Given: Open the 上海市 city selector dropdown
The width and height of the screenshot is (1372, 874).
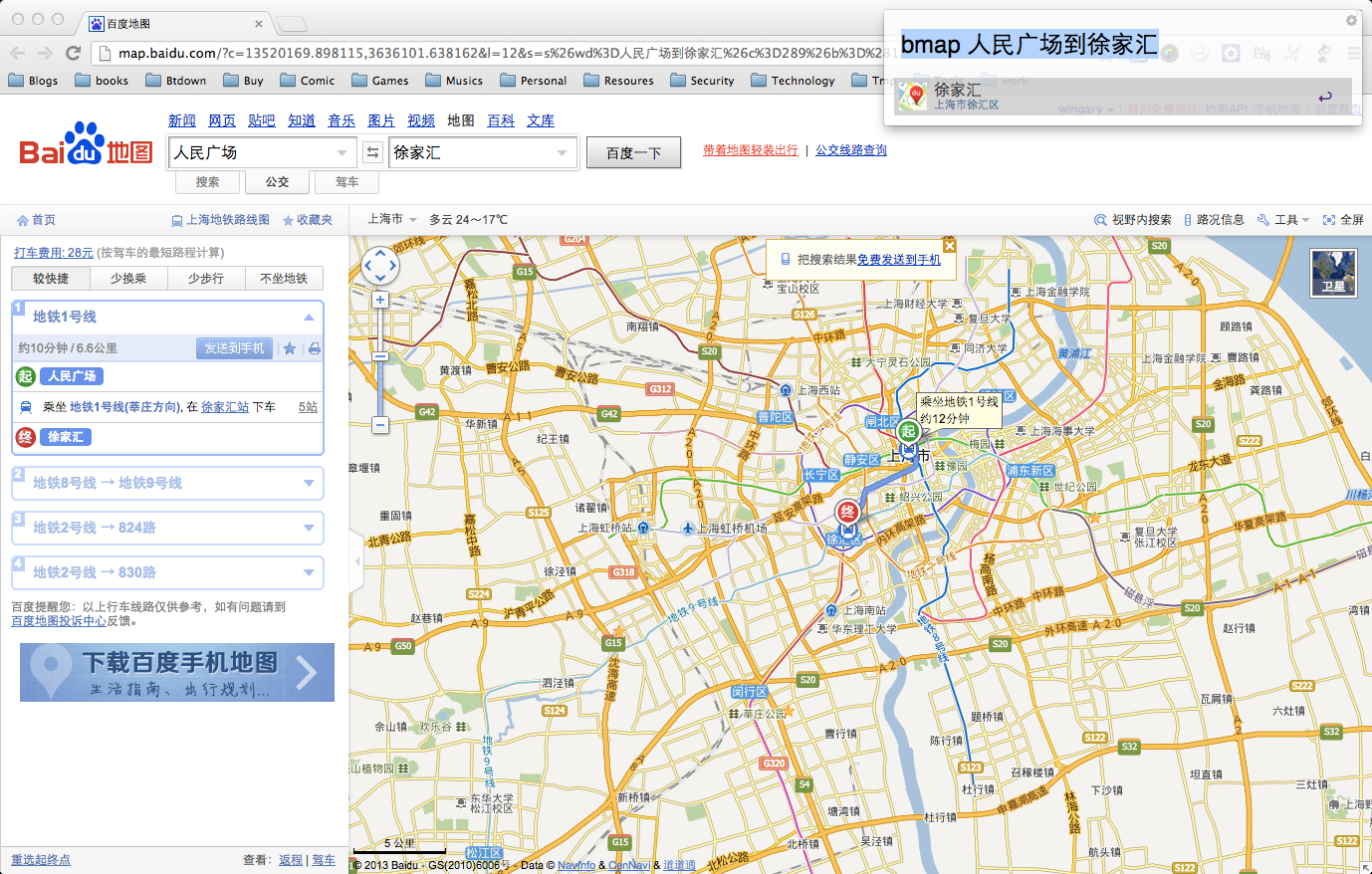Looking at the screenshot, I should 392,219.
